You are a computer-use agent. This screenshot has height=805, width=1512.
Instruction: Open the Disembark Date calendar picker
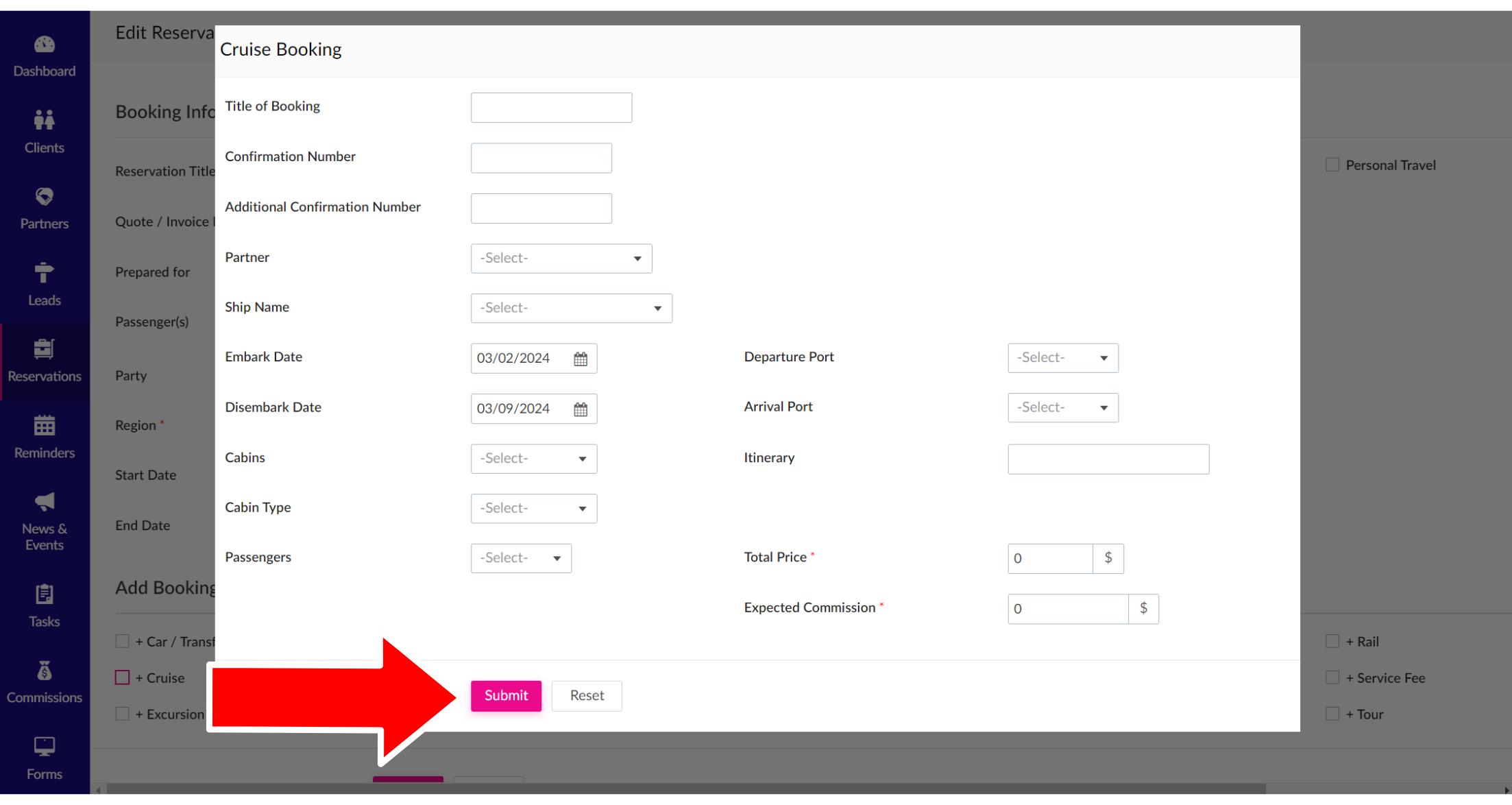click(x=581, y=409)
